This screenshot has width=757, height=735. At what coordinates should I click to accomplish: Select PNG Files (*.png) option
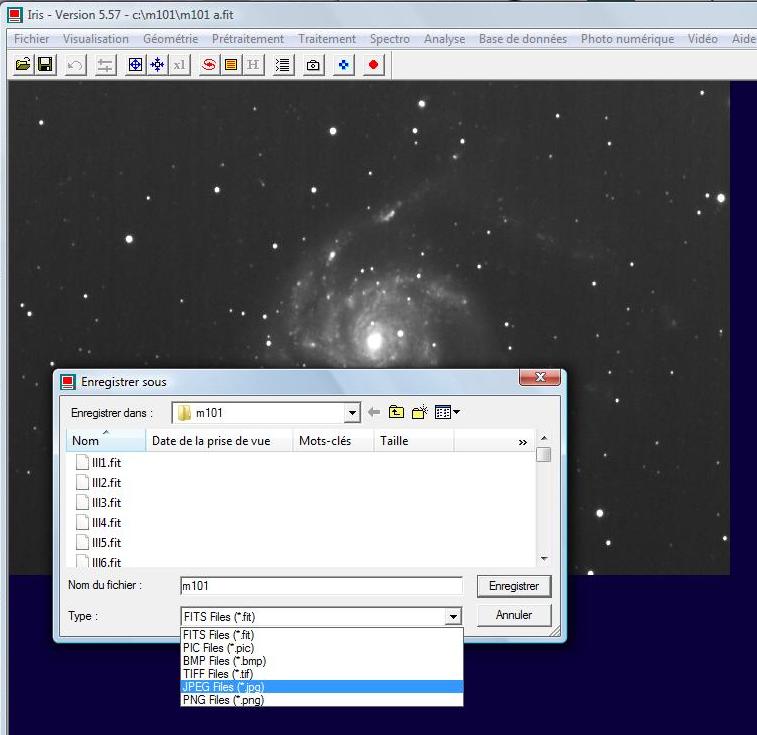click(x=322, y=700)
